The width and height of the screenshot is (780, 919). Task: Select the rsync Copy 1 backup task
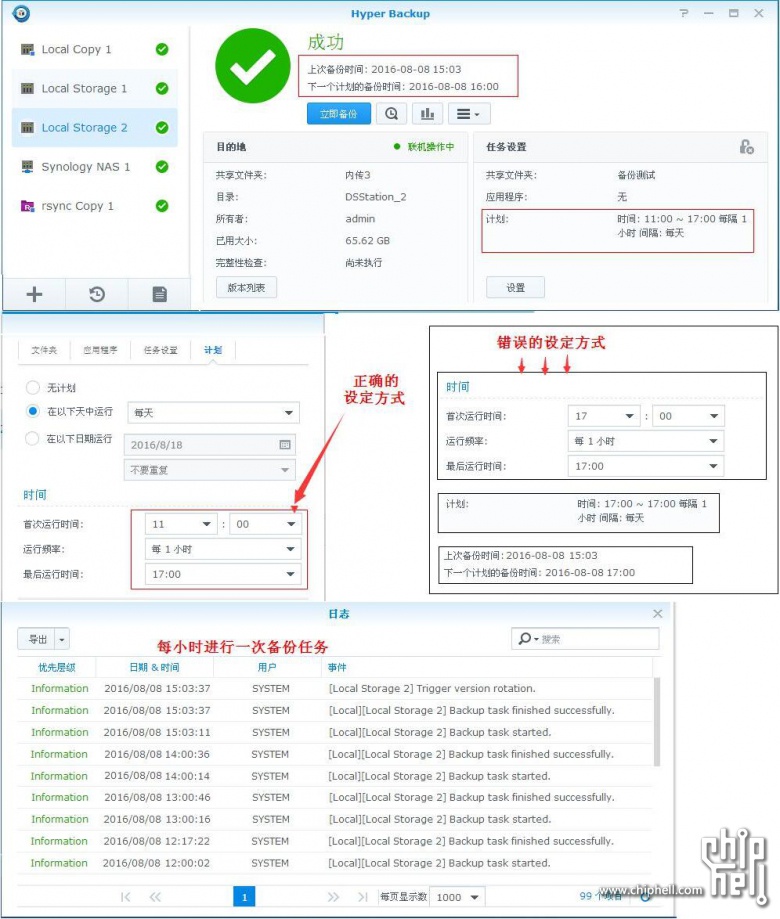coord(94,206)
